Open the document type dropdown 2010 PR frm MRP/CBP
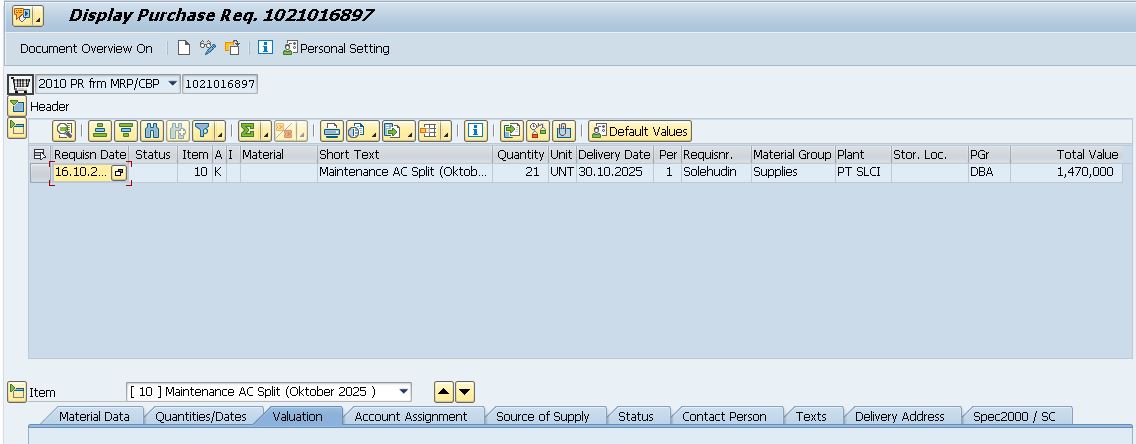This screenshot has width=1136, height=444. click(x=172, y=84)
